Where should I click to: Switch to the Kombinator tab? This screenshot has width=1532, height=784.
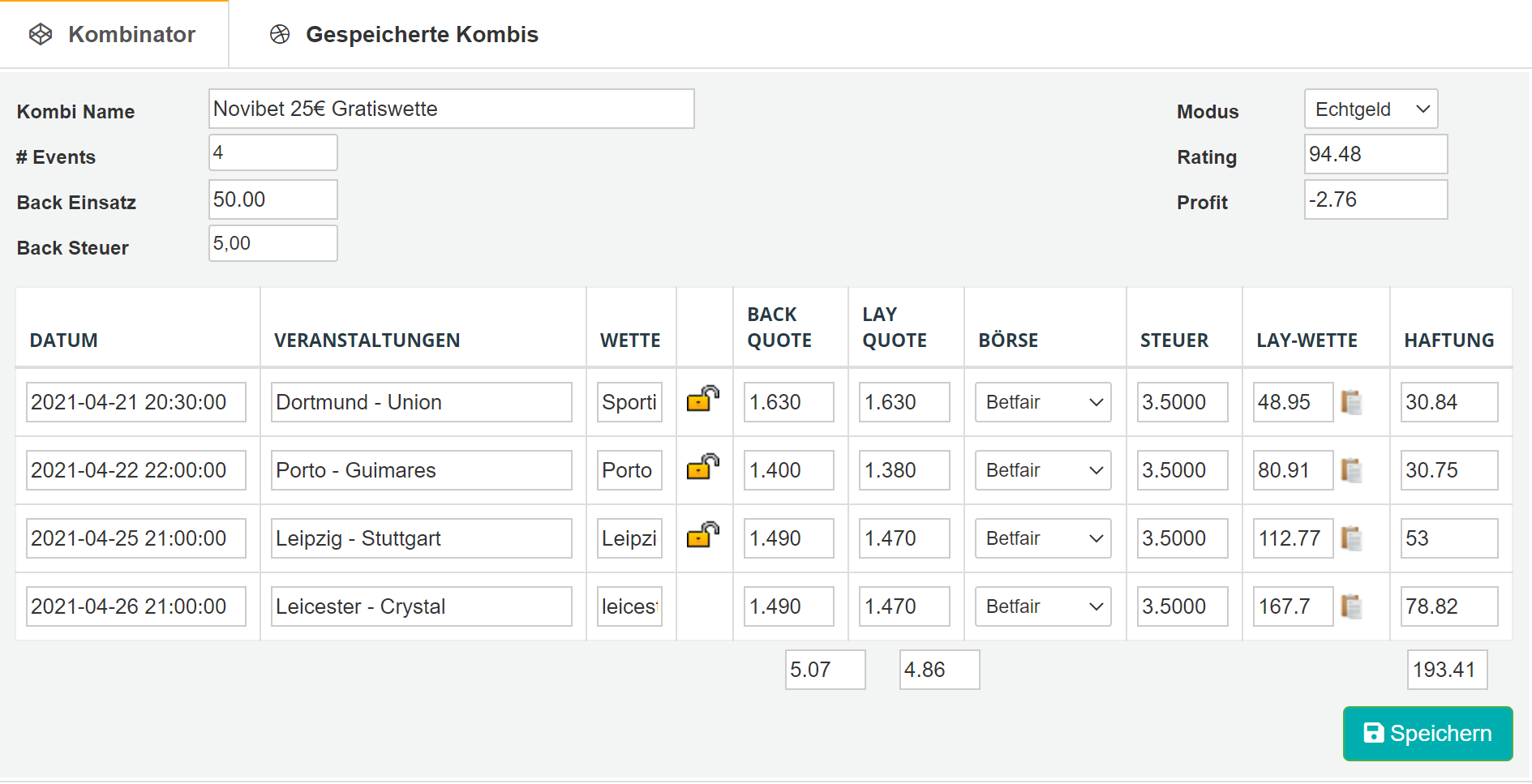coord(114,34)
